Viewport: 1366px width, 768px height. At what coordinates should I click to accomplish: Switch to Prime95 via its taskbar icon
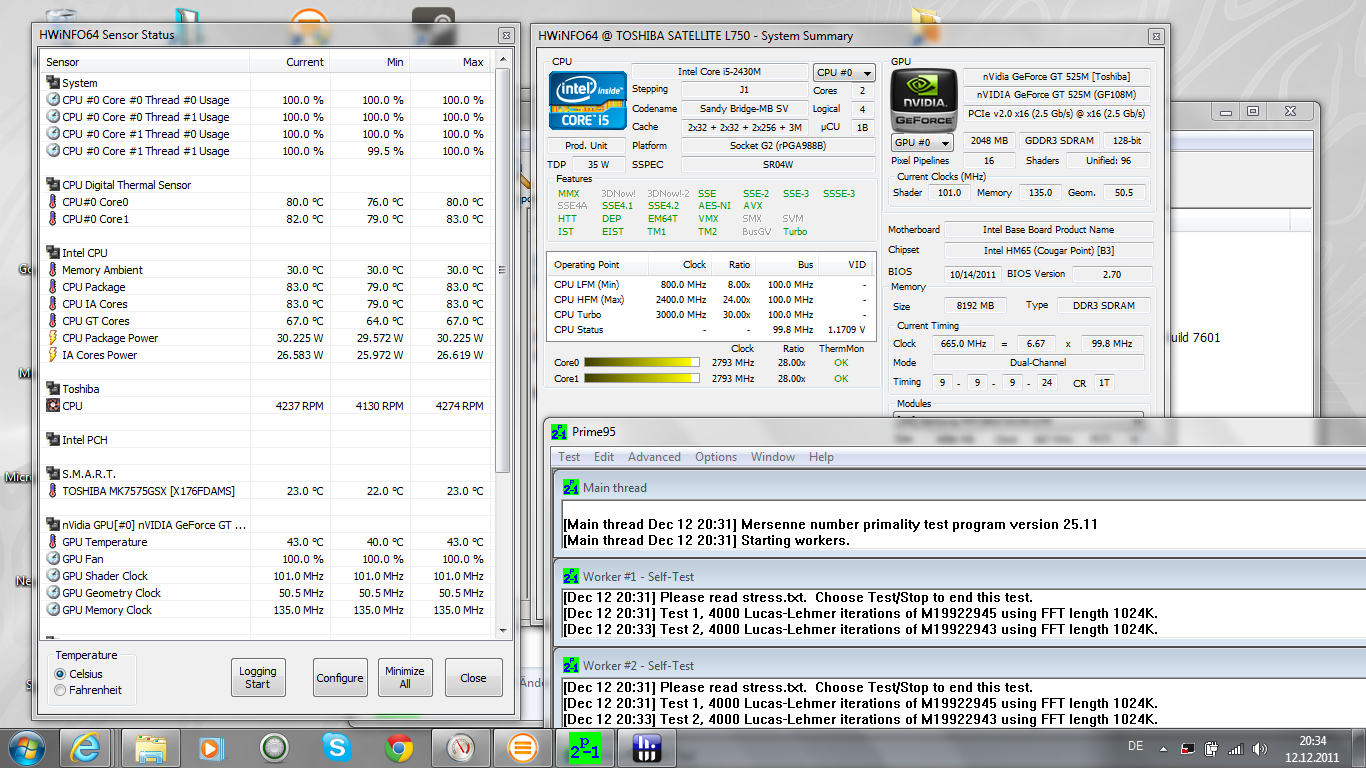click(583, 748)
